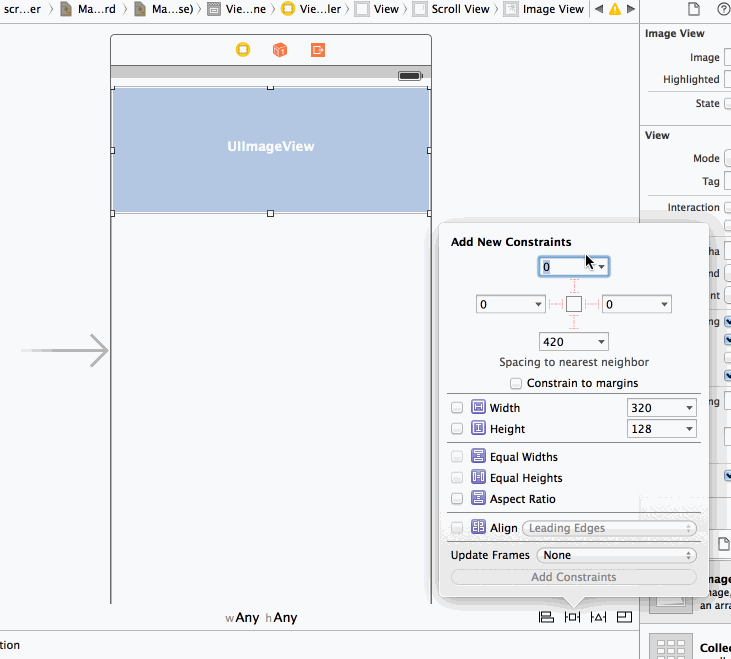Open the Update Frames None popup
Screen dimensions: 731x659
click(616, 555)
